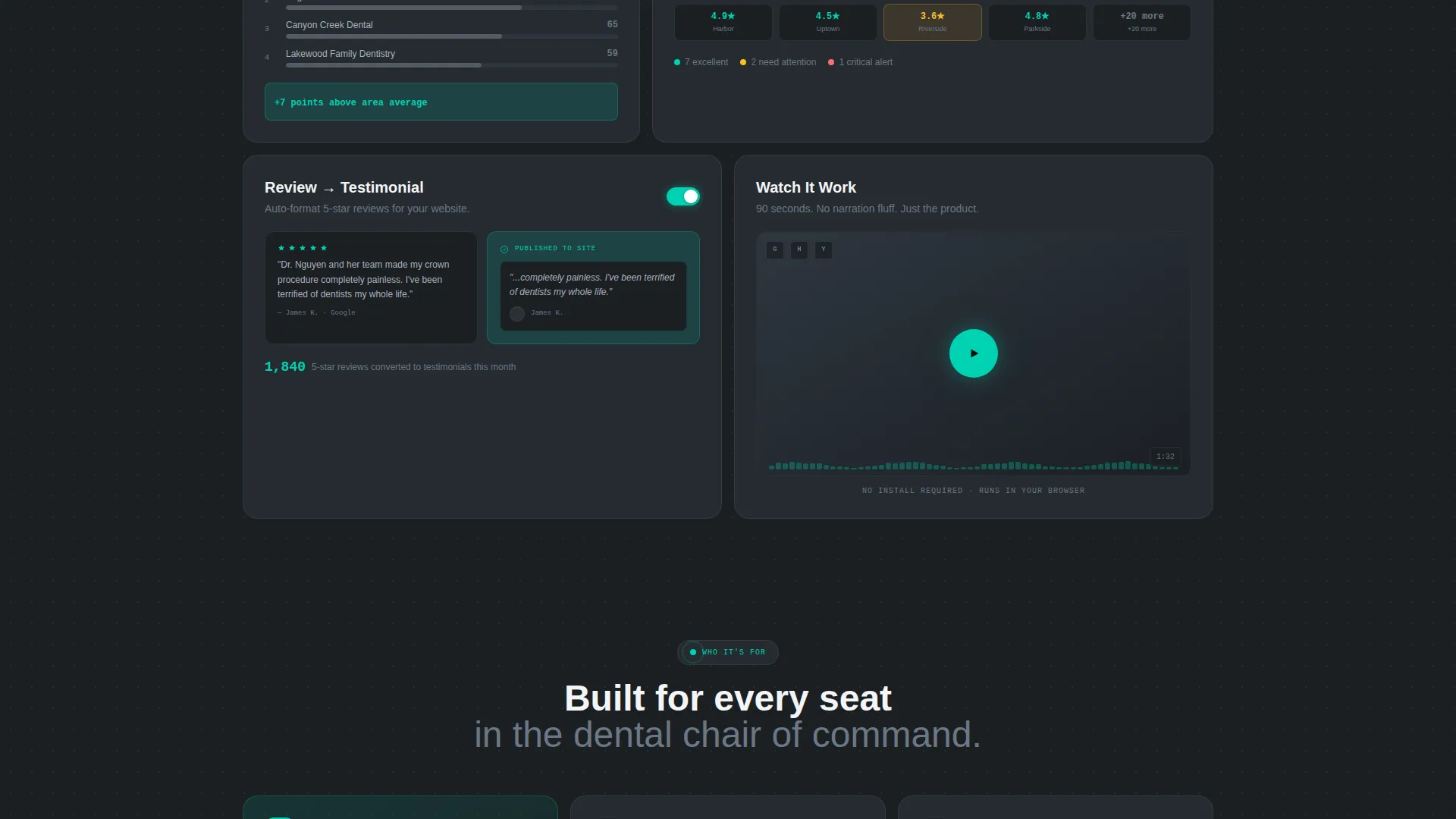Viewport: 1456px width, 819px height.
Task: Click the Y icon in video preview
Action: tap(824, 249)
